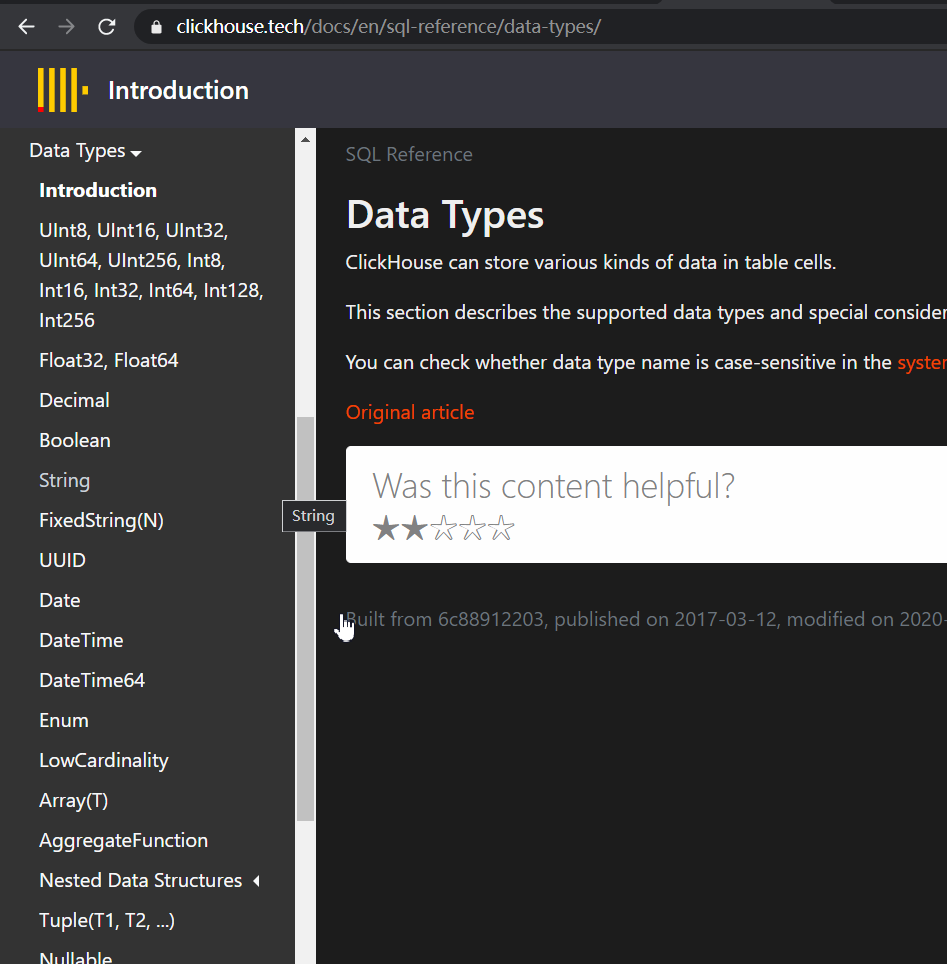Open the String data type page
The width and height of the screenshot is (947, 964).
point(64,481)
